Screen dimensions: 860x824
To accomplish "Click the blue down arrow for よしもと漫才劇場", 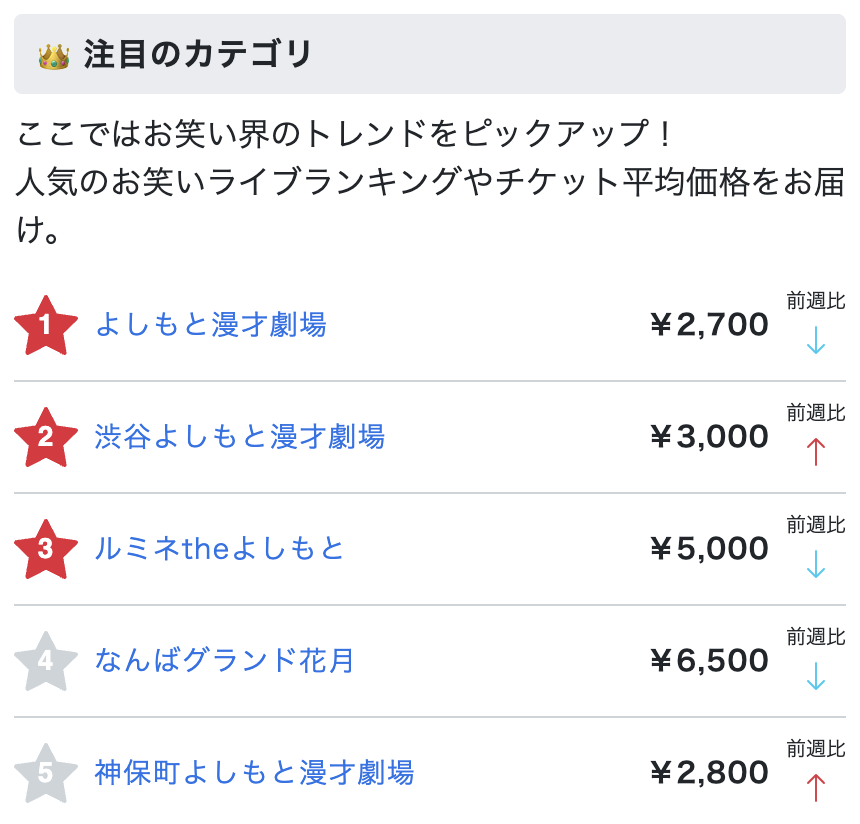I will tap(816, 341).
